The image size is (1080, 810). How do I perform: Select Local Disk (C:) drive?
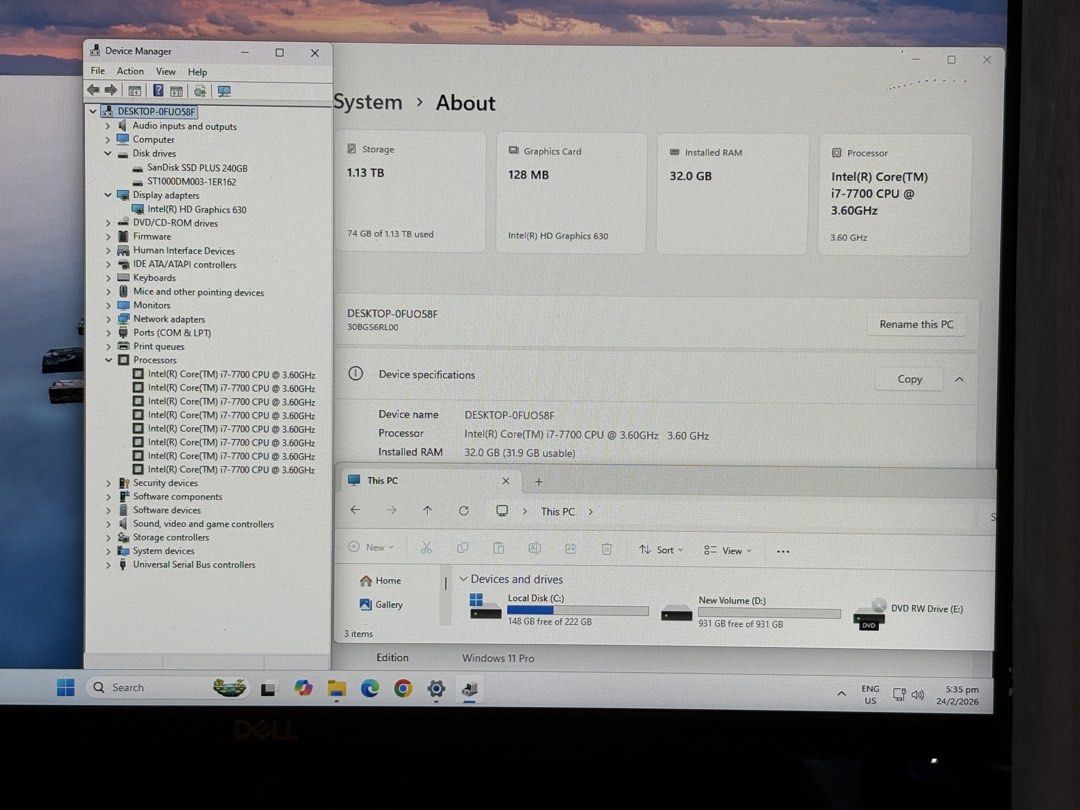[558, 609]
